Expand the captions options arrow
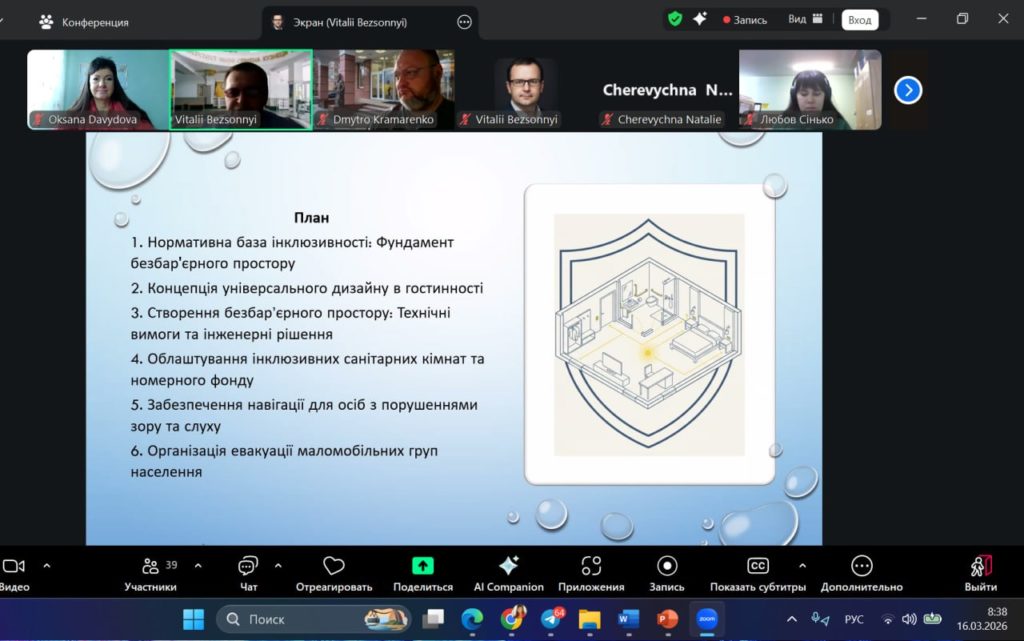Viewport: 1024px width, 641px height. 802,565
